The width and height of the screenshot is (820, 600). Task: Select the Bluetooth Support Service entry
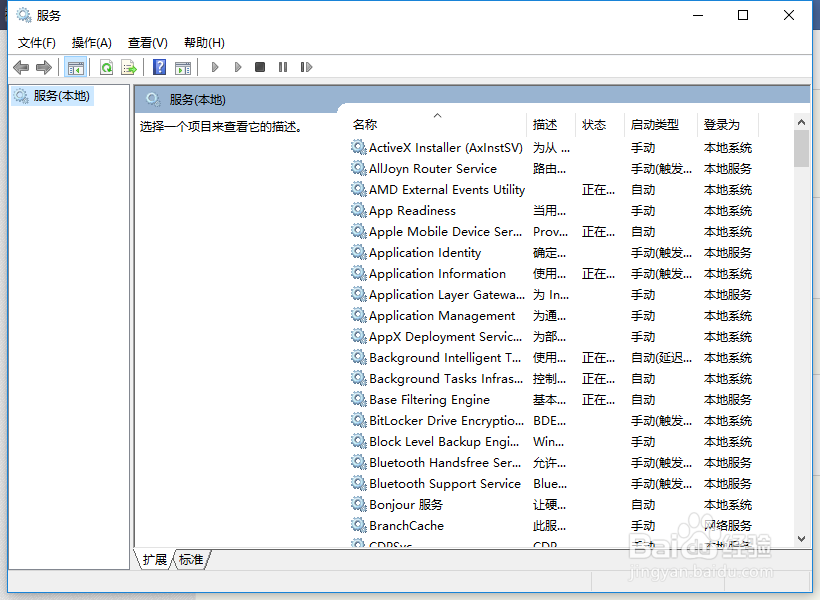pyautogui.click(x=443, y=483)
